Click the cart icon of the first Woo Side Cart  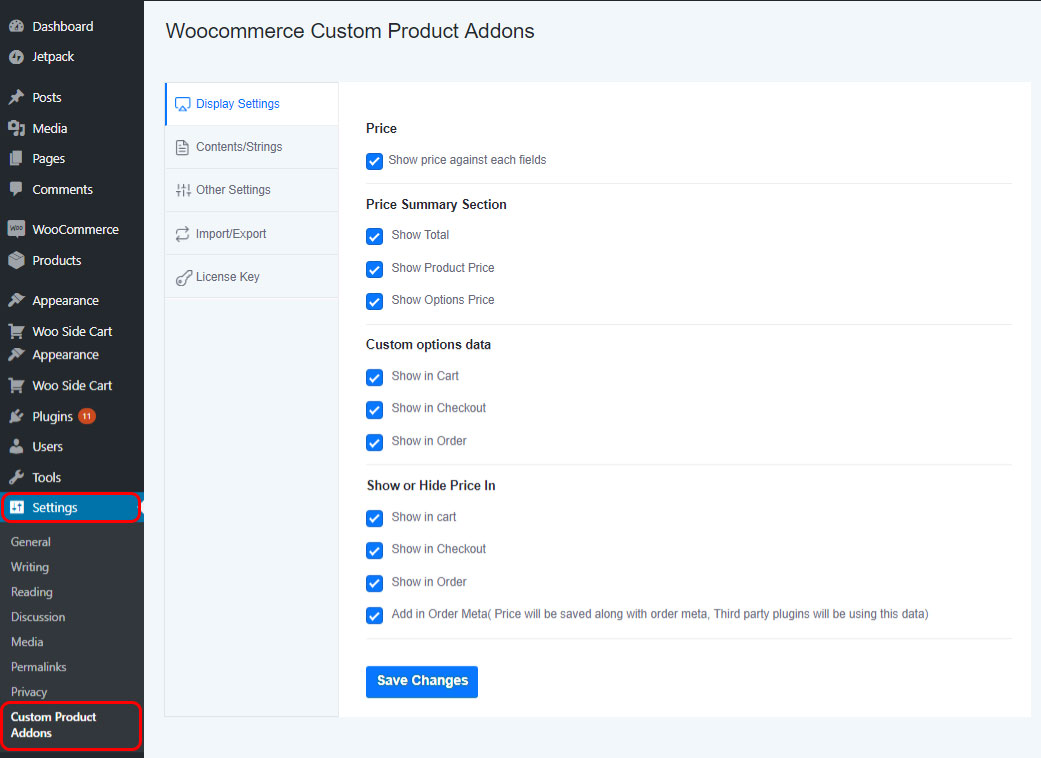[x=17, y=331]
